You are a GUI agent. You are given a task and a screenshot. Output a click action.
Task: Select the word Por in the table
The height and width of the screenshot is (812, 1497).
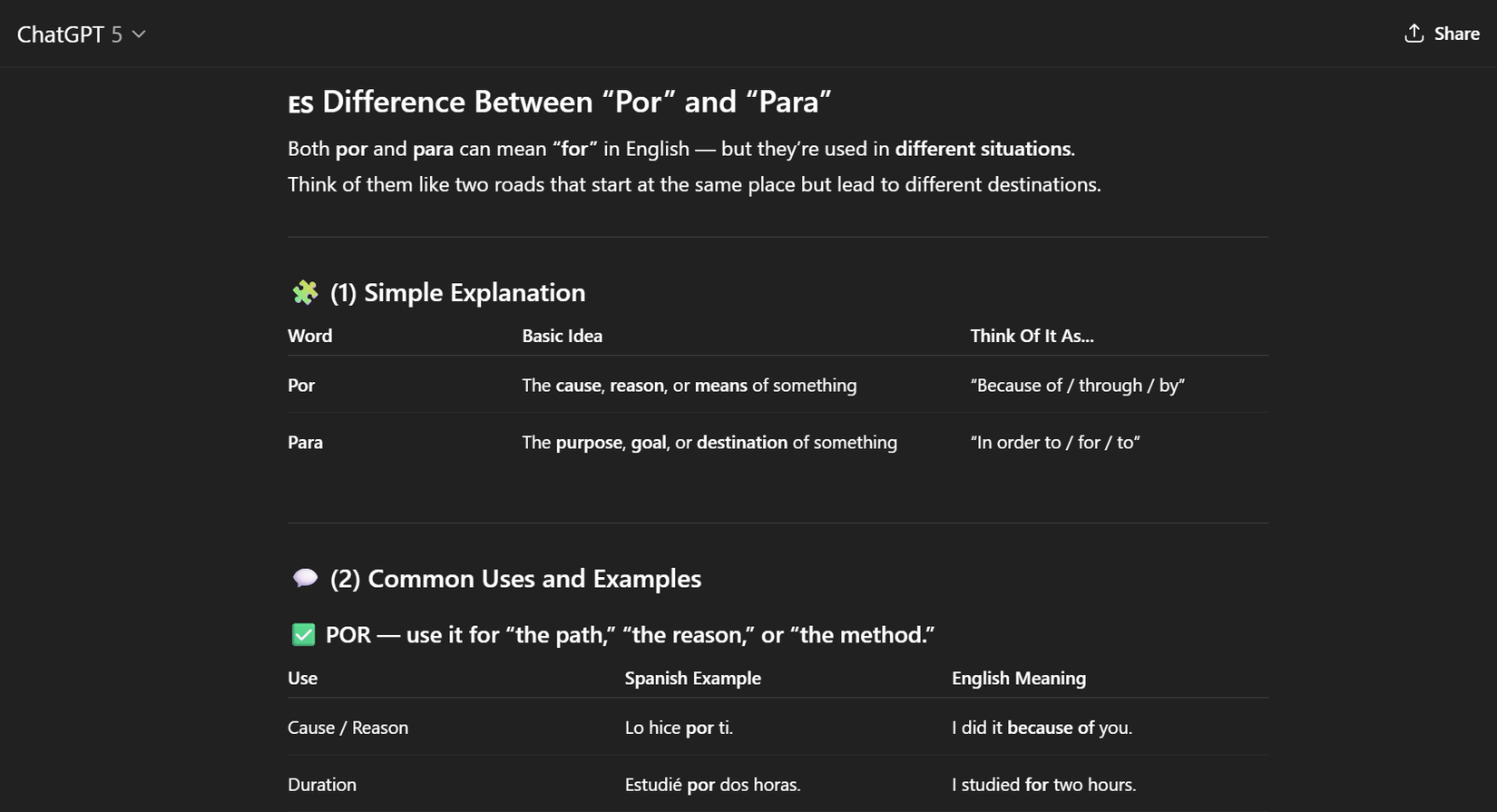coord(300,385)
